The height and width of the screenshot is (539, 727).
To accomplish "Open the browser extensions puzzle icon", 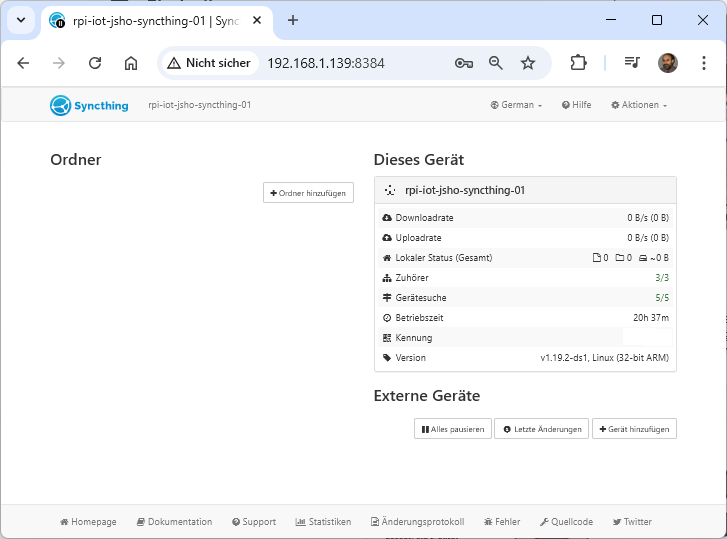I will (578, 63).
